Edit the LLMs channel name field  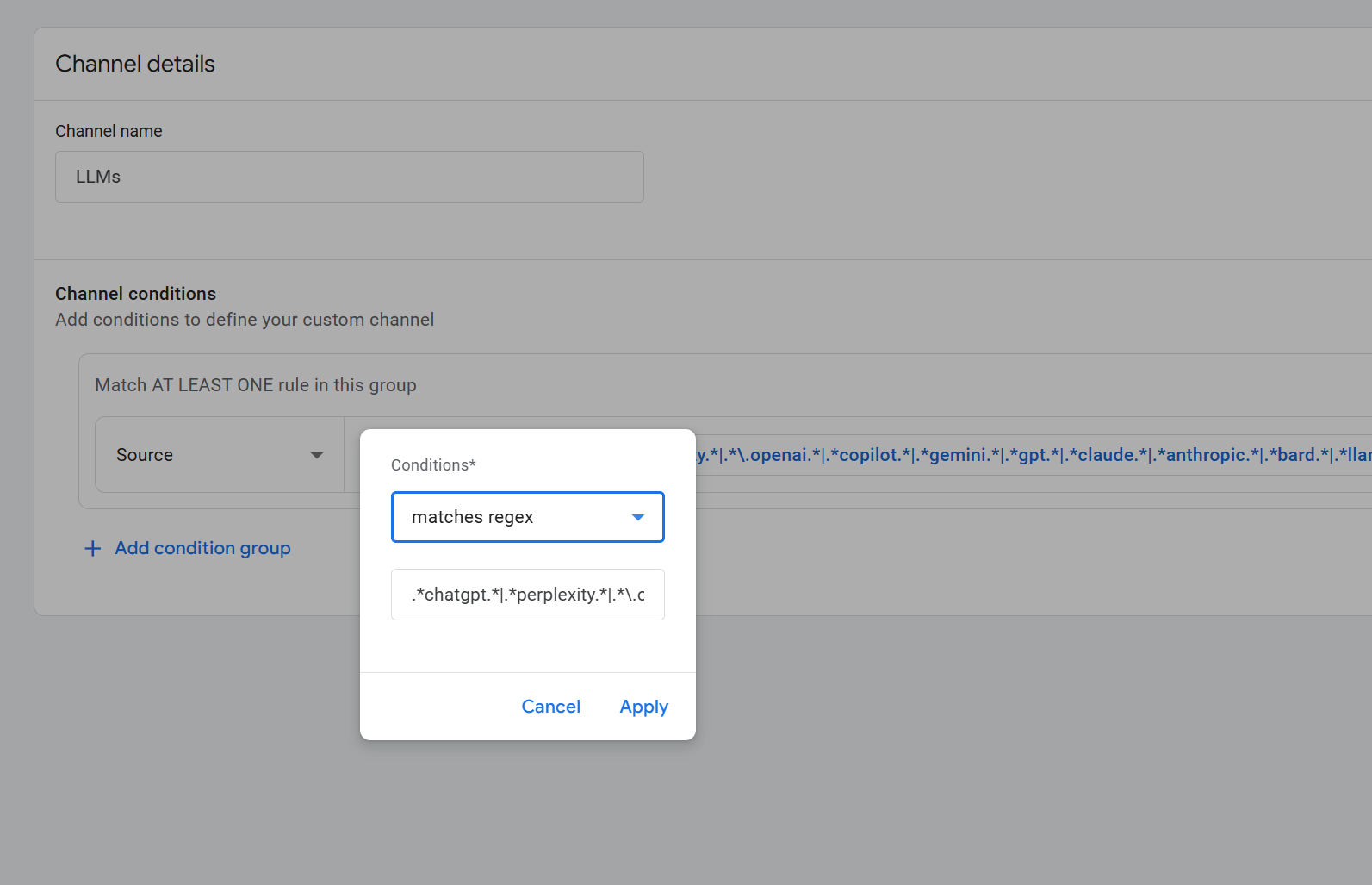(x=350, y=177)
